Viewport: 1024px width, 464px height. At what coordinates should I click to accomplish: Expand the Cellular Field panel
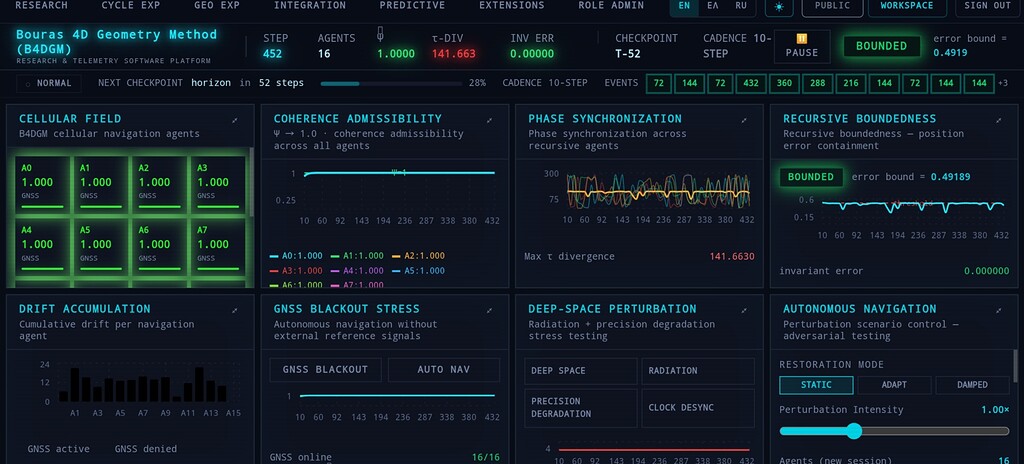coord(234,120)
